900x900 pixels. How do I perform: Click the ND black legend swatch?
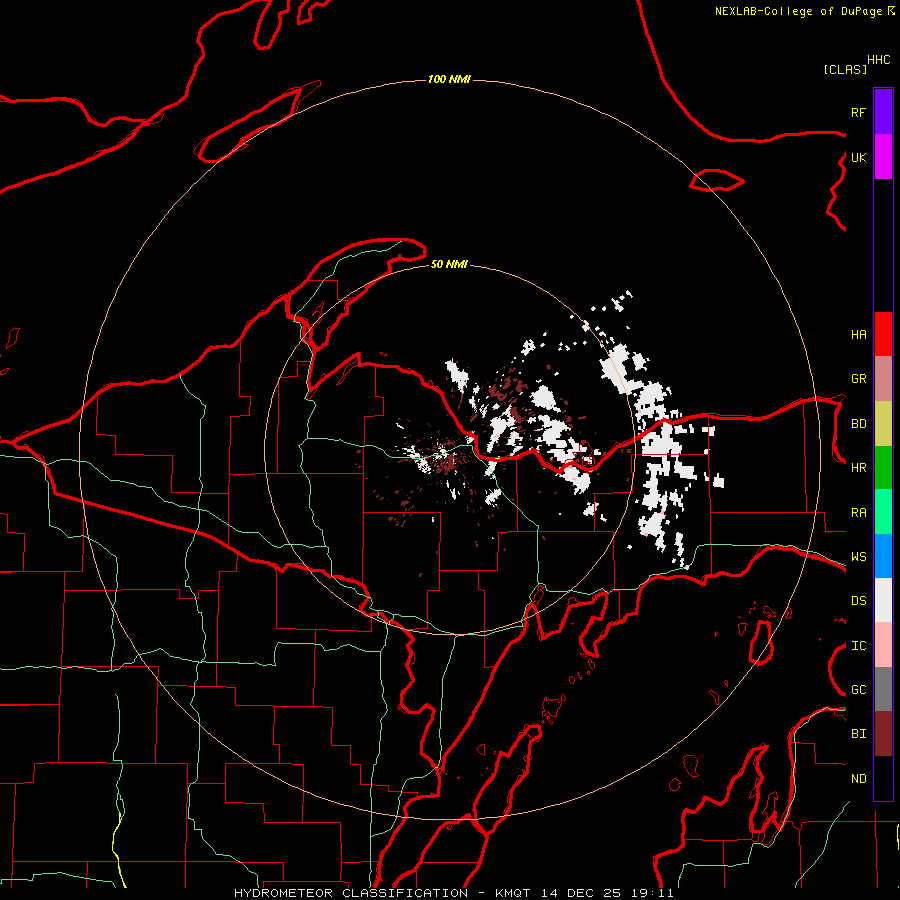click(883, 778)
